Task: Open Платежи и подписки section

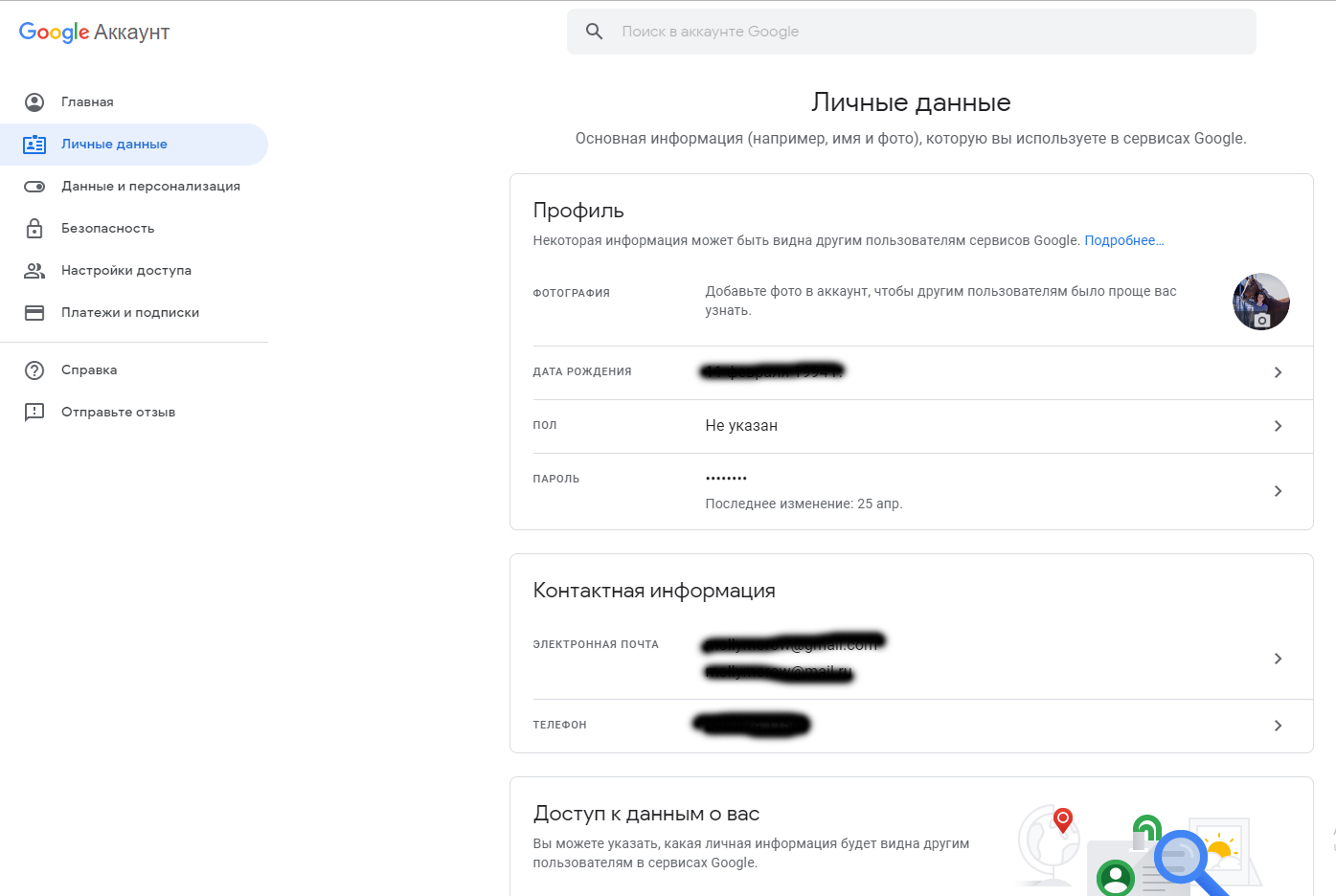Action: (134, 313)
